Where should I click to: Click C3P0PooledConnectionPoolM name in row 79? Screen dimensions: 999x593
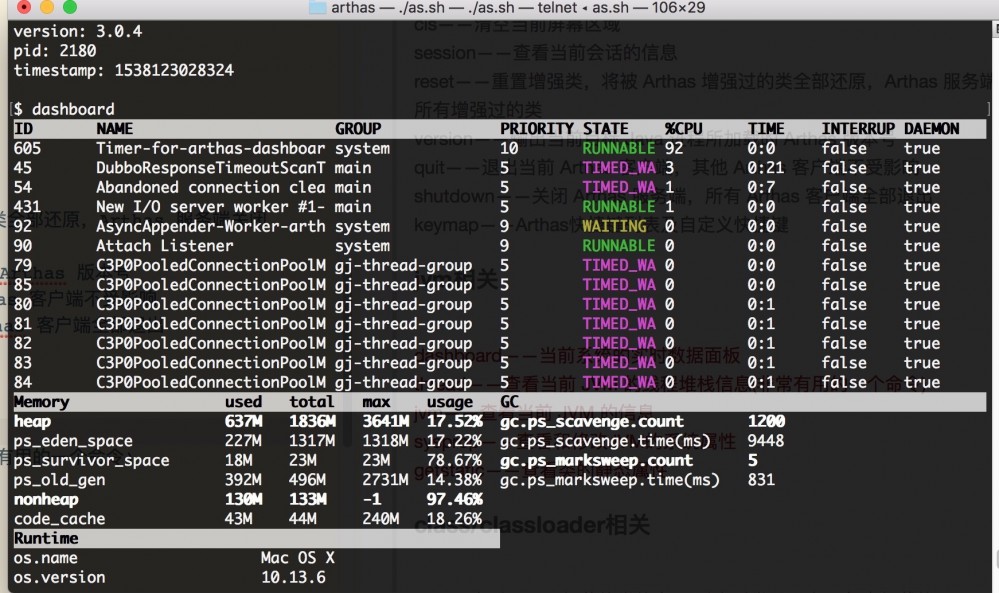point(211,266)
